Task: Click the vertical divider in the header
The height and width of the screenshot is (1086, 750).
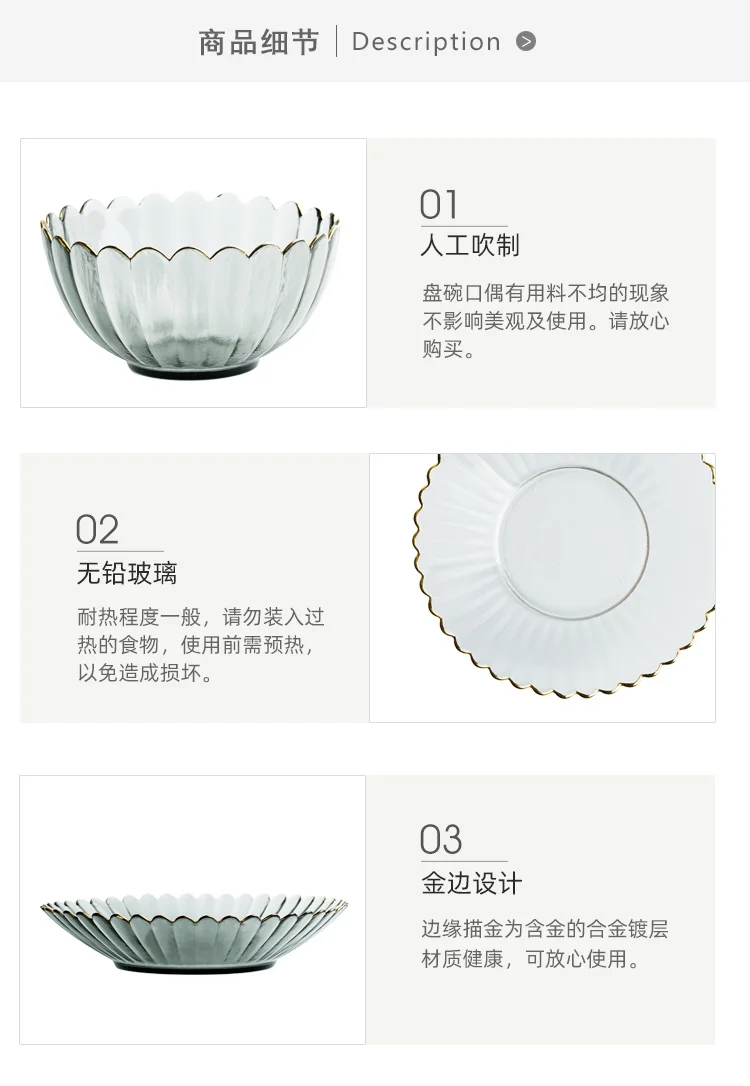Action: coord(337,41)
